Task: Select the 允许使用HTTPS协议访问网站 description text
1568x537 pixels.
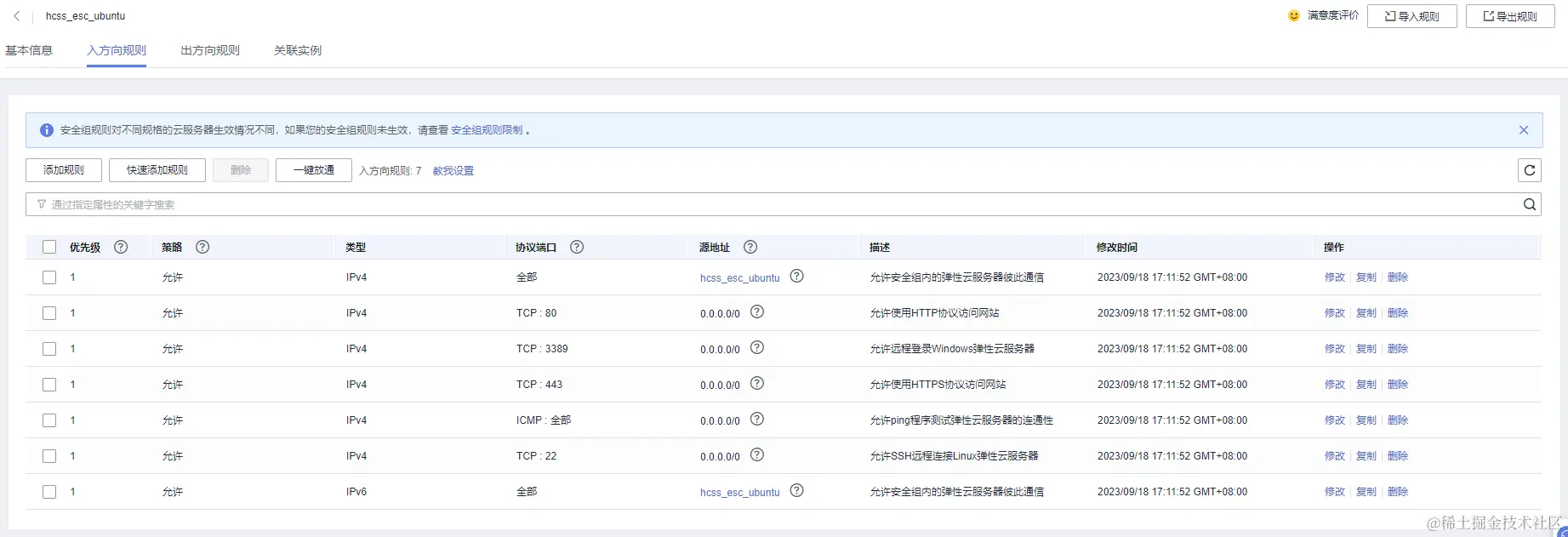Action: tap(938, 385)
